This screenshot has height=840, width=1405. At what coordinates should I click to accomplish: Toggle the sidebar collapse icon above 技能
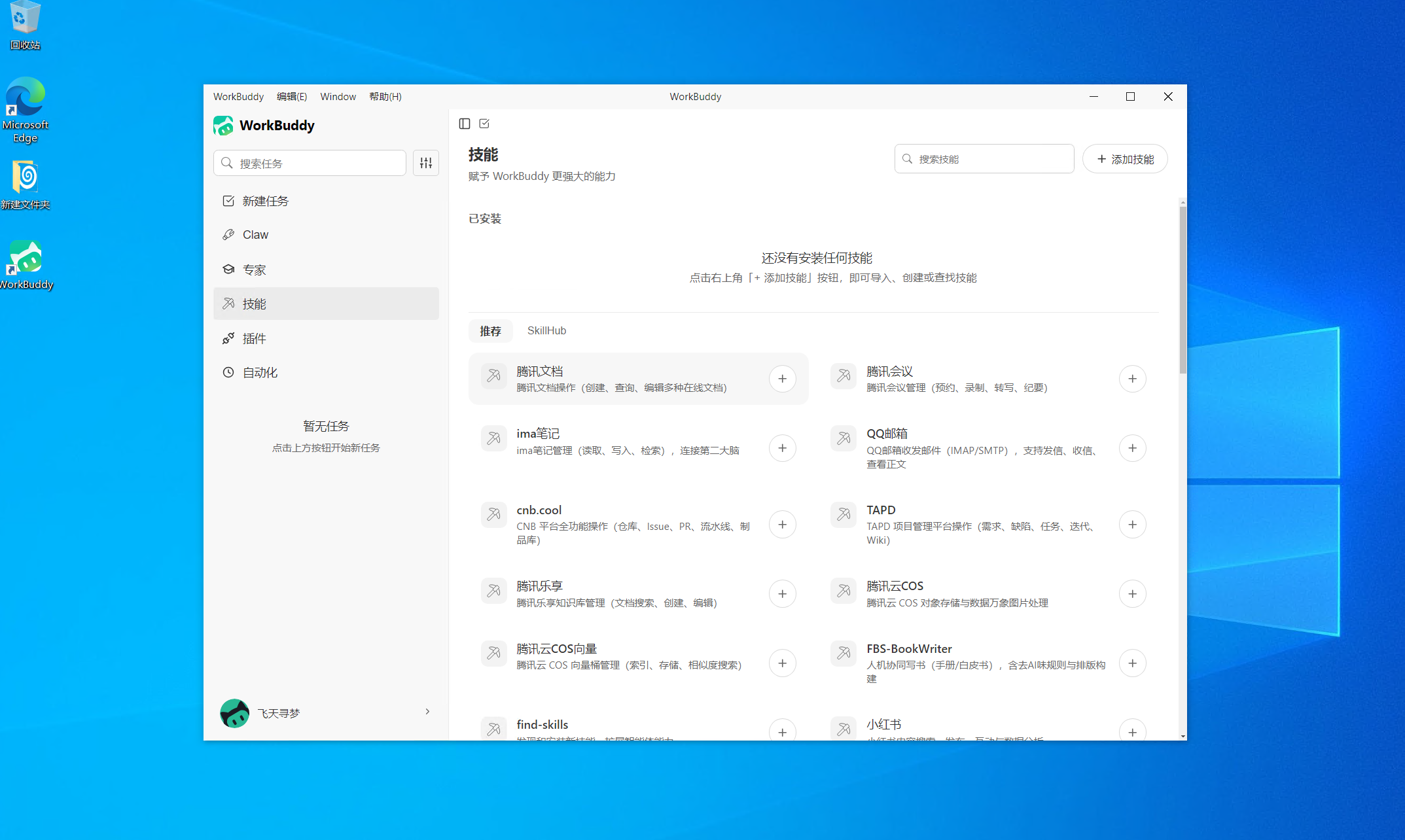point(465,123)
